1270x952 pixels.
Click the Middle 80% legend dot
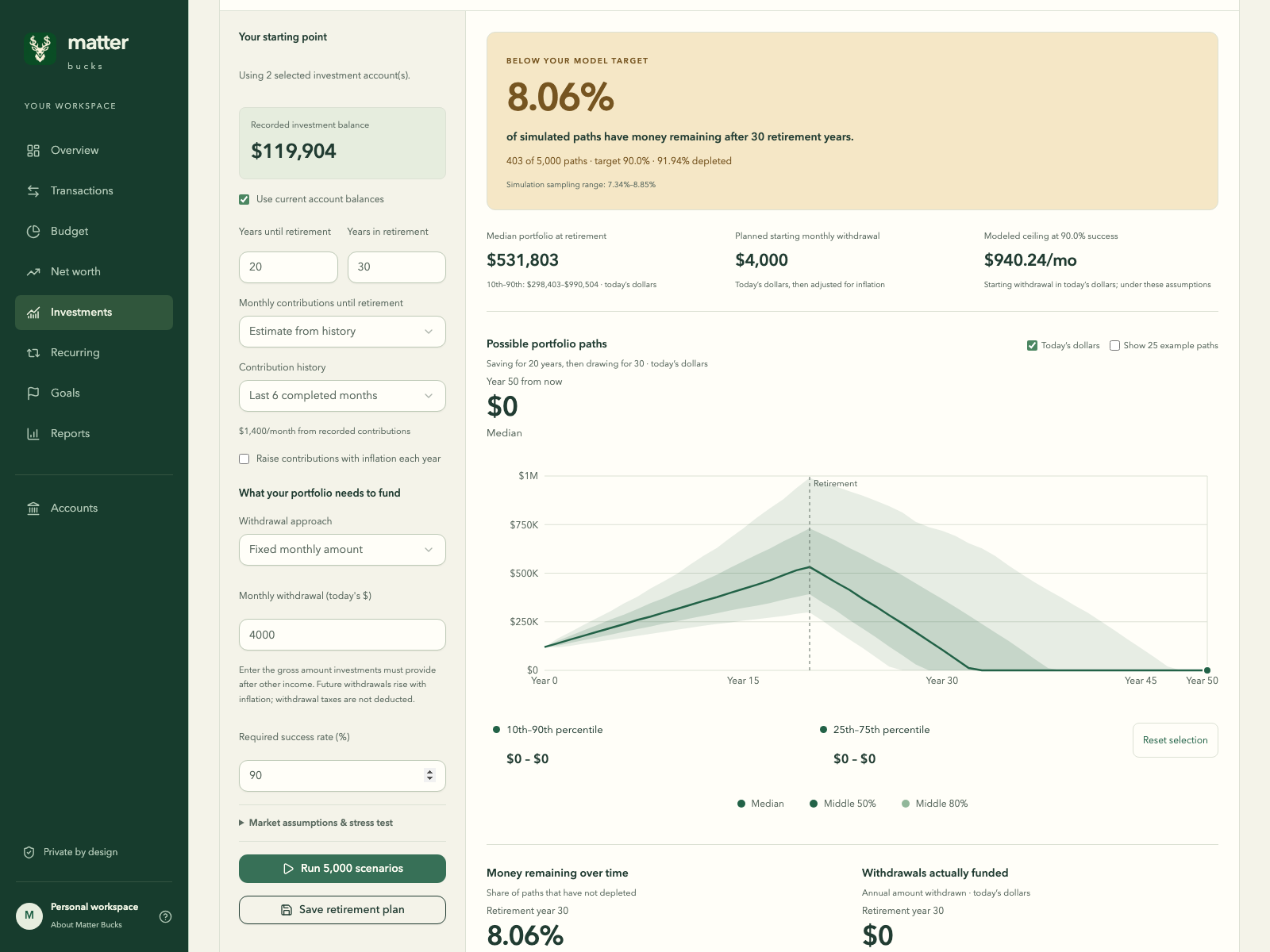(906, 804)
